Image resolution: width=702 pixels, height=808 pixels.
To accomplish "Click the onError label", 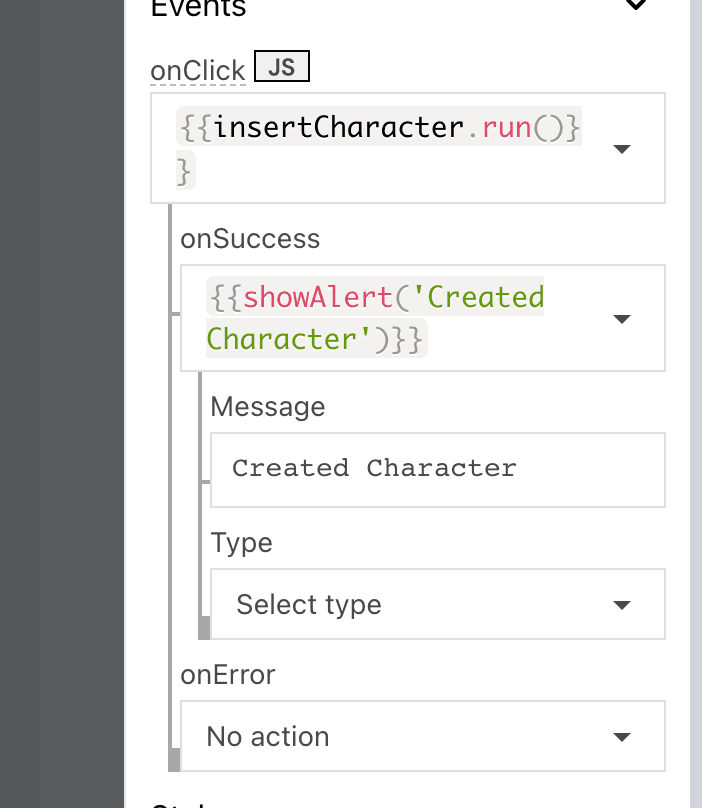I will pyautogui.click(x=228, y=675).
